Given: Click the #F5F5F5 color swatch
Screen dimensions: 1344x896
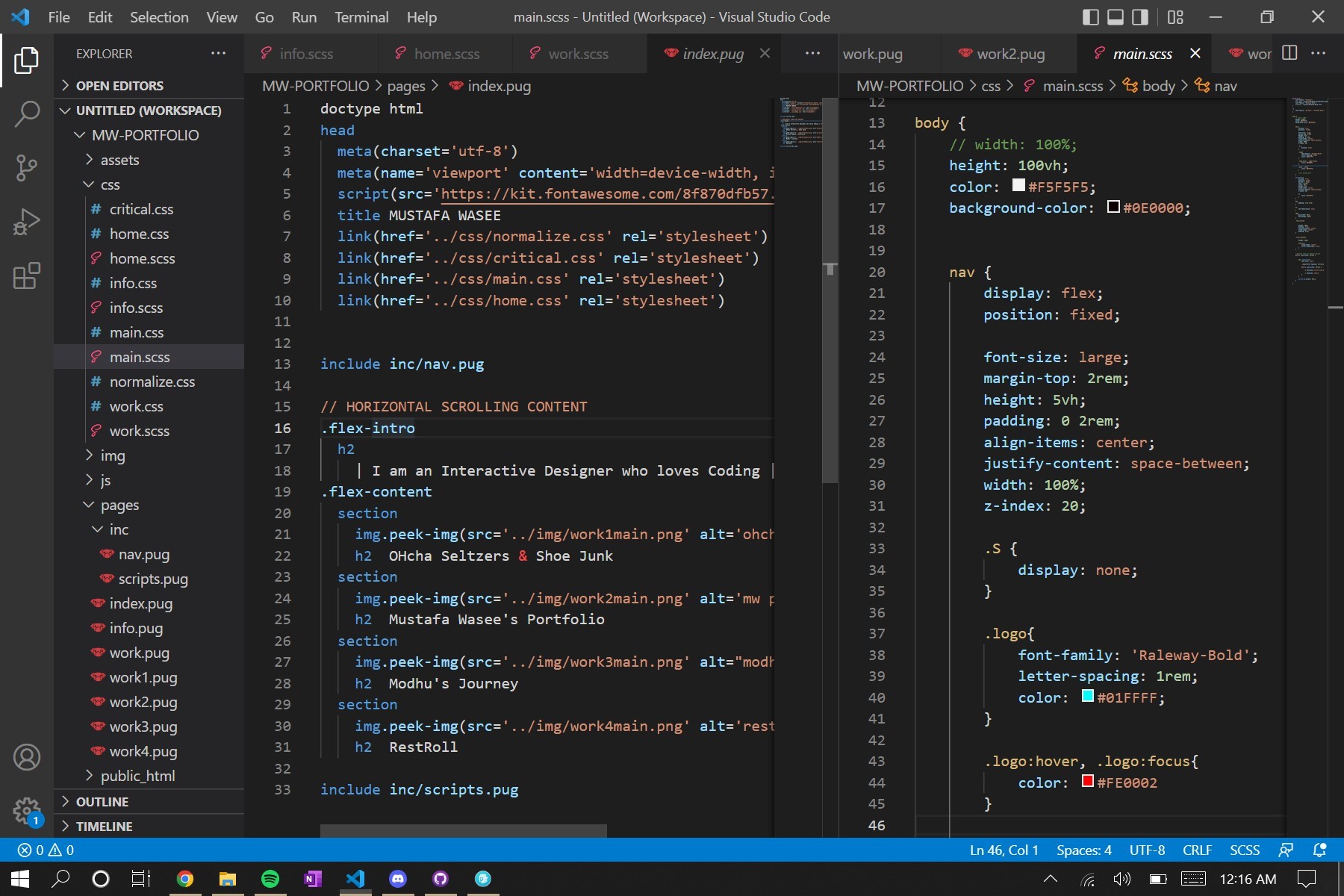Looking at the screenshot, I should (x=1018, y=185).
